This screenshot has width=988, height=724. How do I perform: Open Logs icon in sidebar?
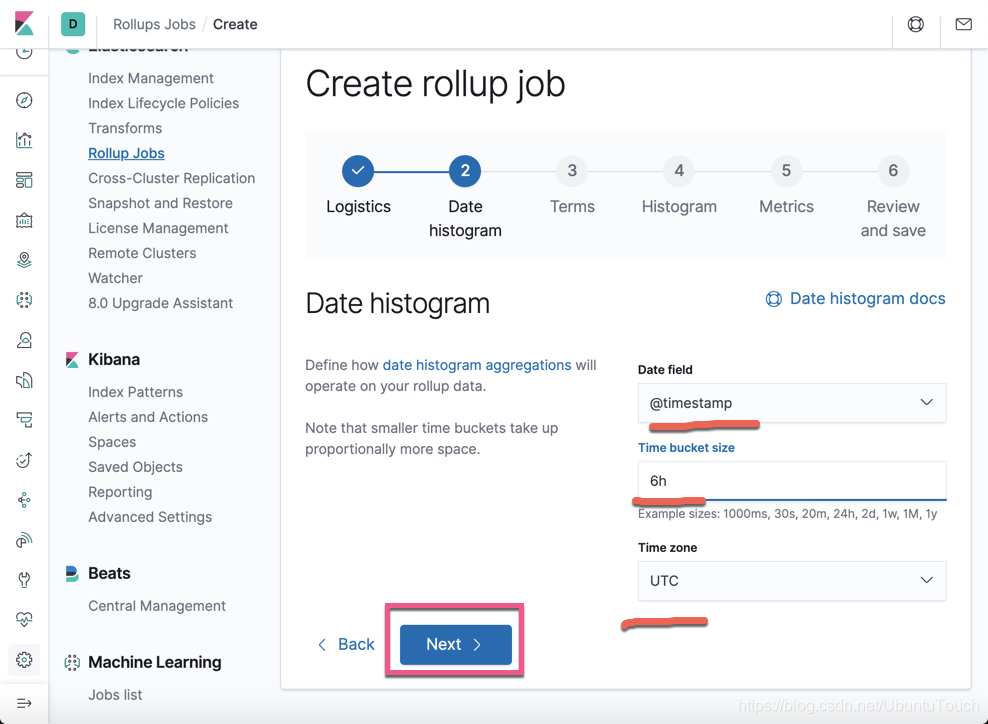point(24,380)
